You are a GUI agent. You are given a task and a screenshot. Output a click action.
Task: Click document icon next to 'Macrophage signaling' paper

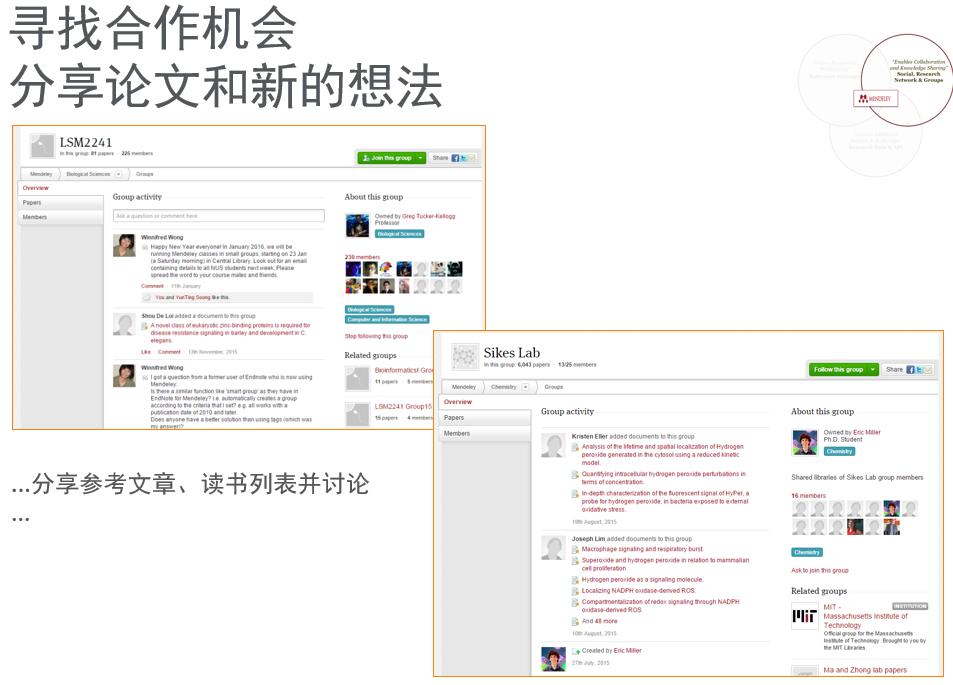coord(575,549)
